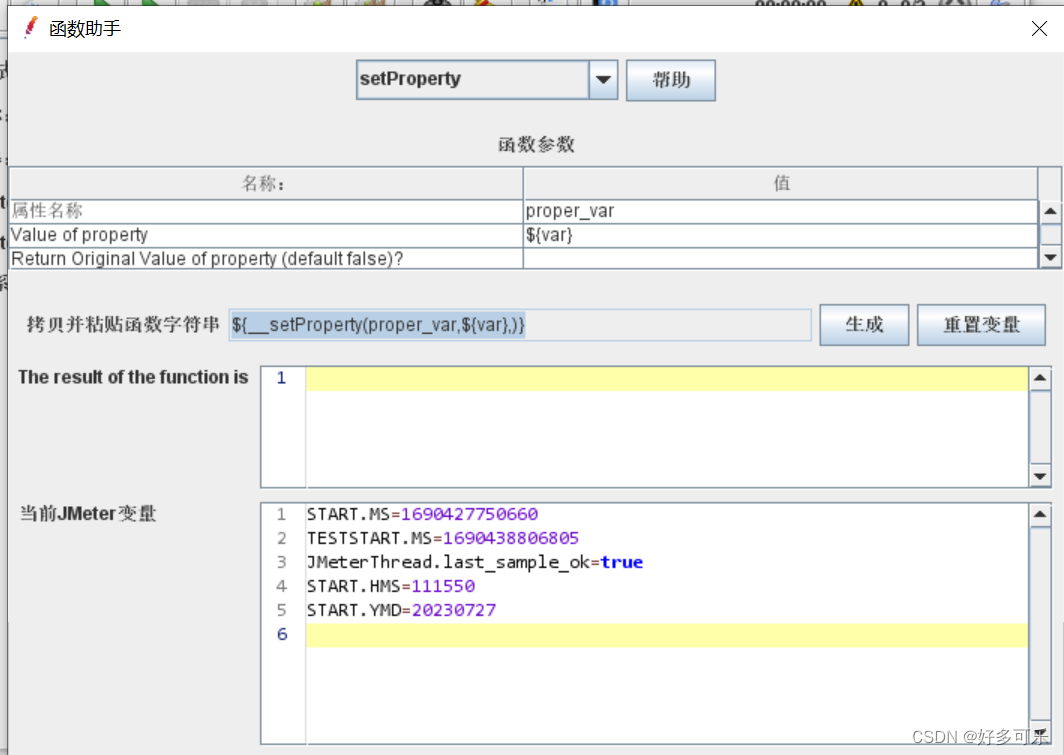Click result area scroll down arrow
This screenshot has width=1064, height=755.
click(1040, 476)
